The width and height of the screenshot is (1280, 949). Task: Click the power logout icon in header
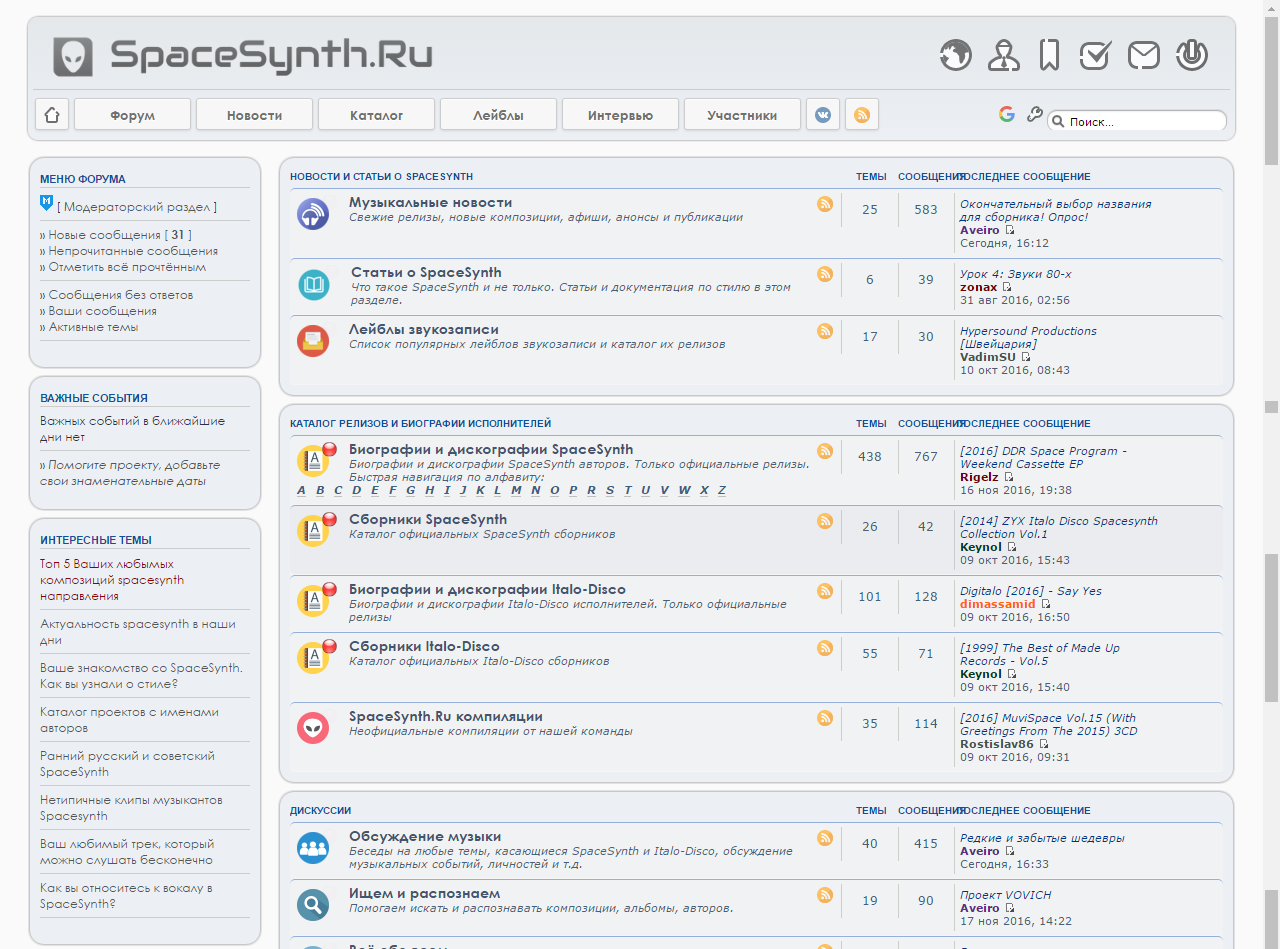1192,55
